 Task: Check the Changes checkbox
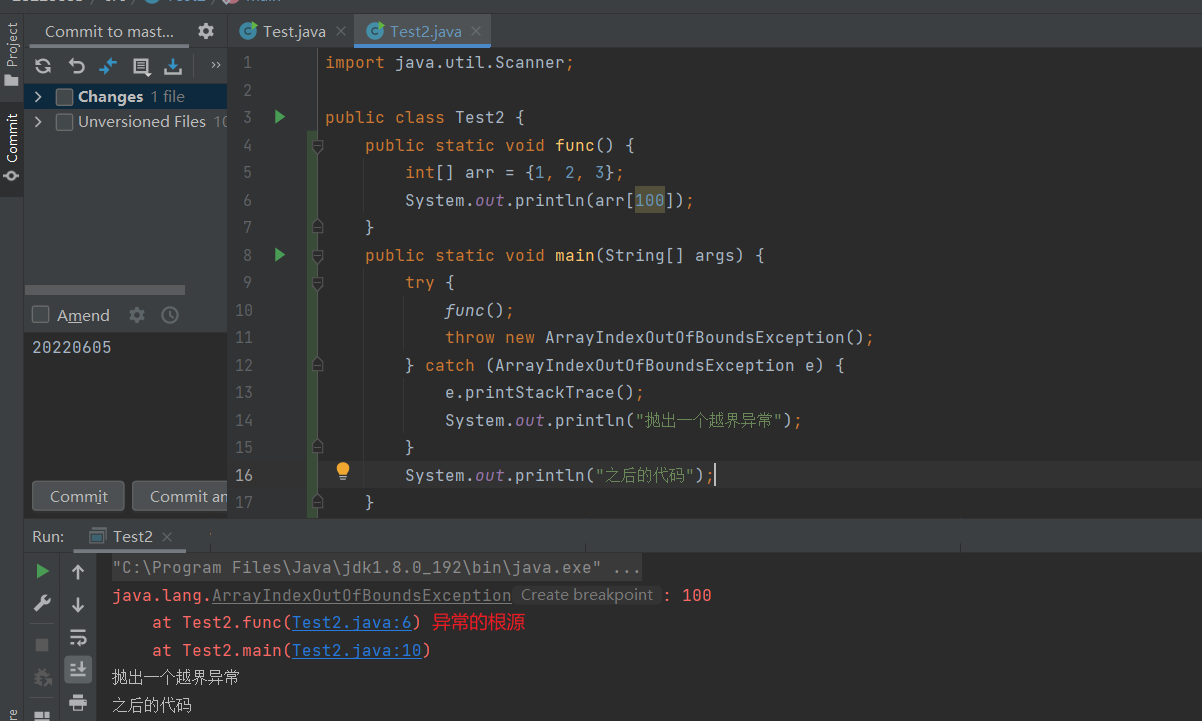[x=64, y=97]
